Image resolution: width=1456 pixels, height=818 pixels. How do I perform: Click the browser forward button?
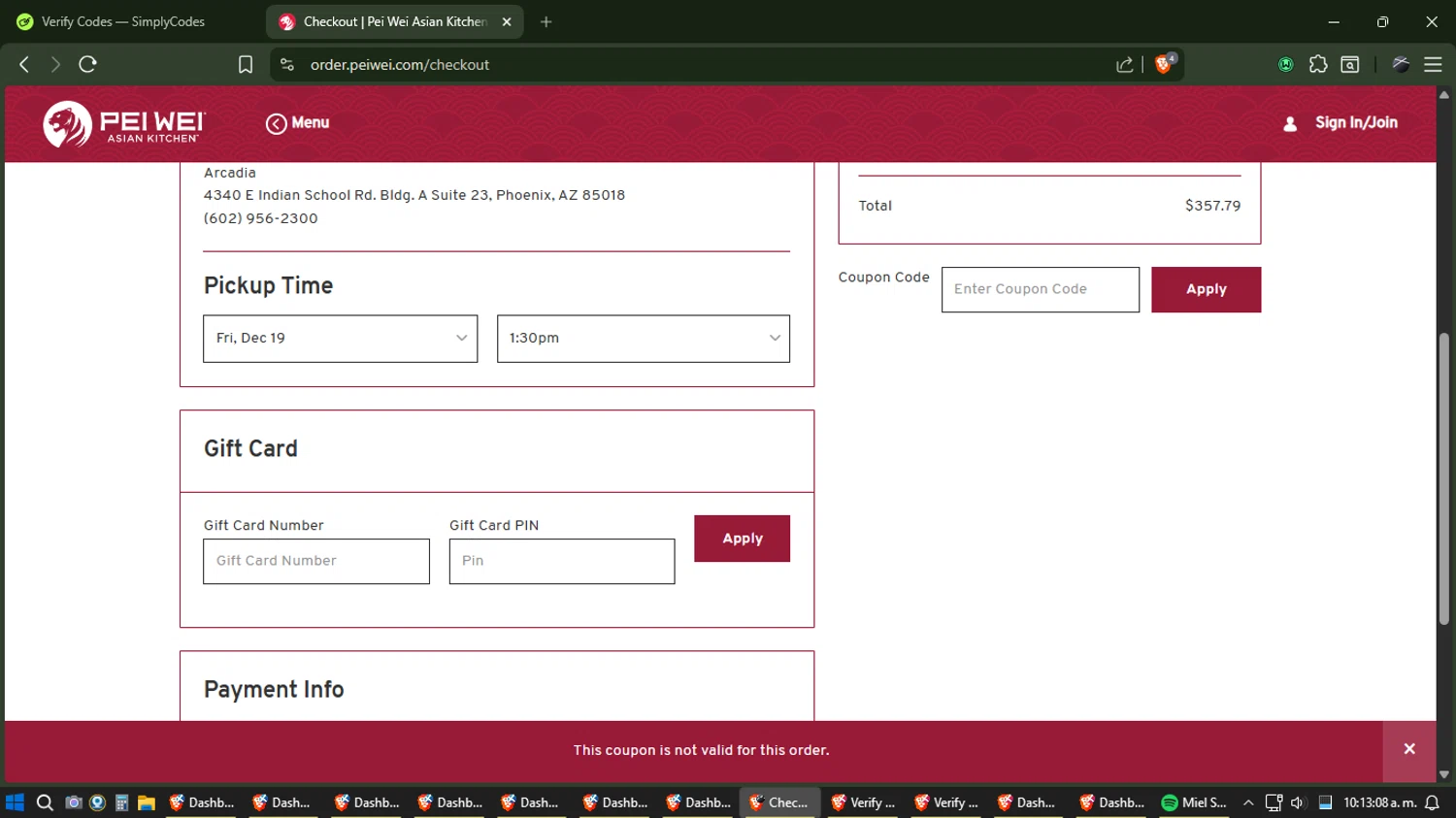[x=55, y=64]
